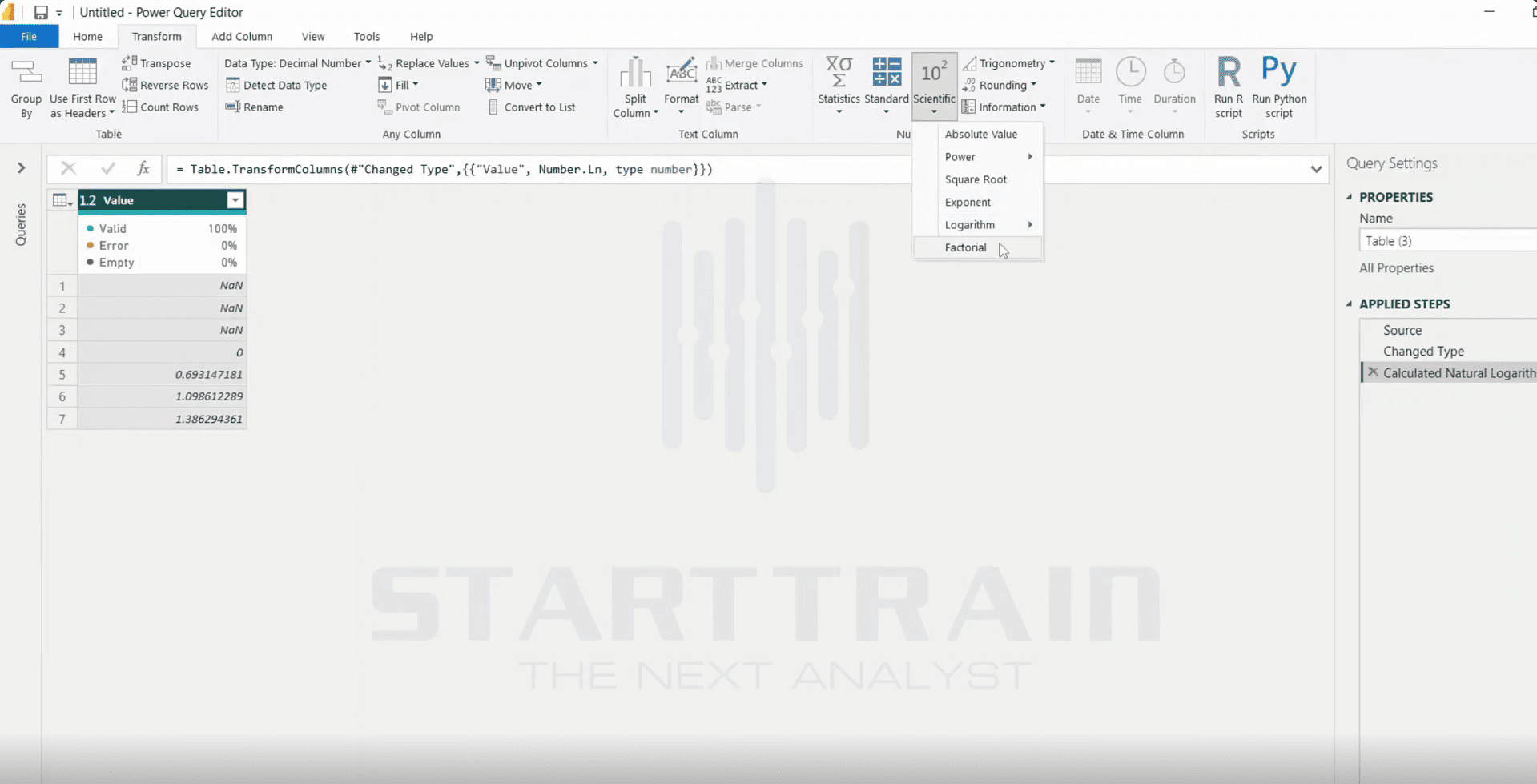Choose Factorial menu item
The width and height of the screenshot is (1537, 784).
(978, 247)
